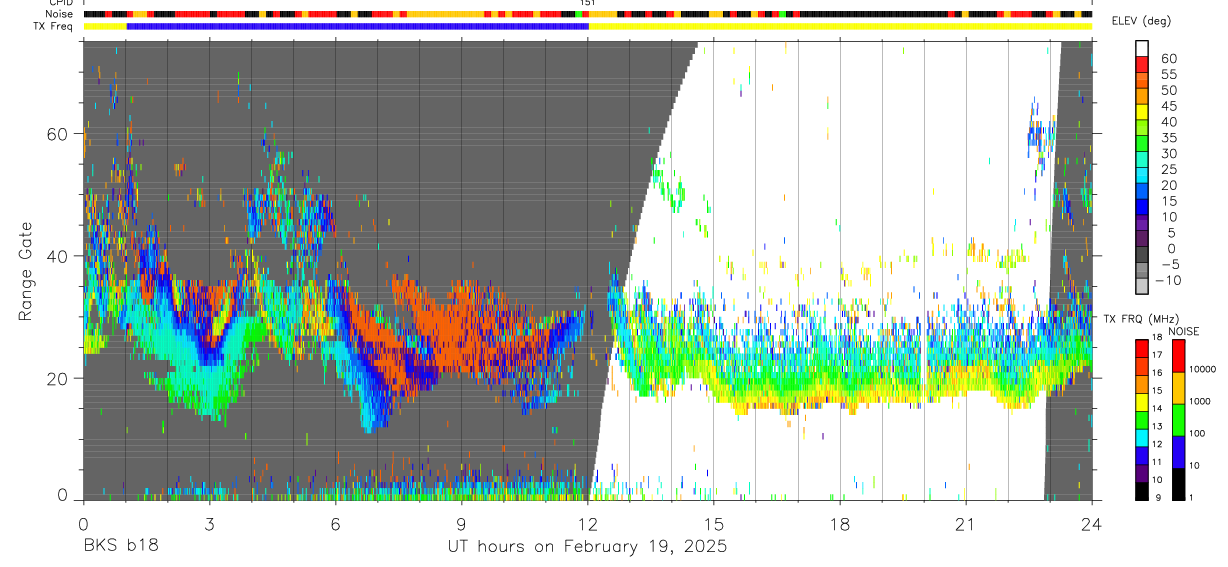Click the '151' CPID value label
The height and width of the screenshot is (567, 1228).
(x=588, y=3)
